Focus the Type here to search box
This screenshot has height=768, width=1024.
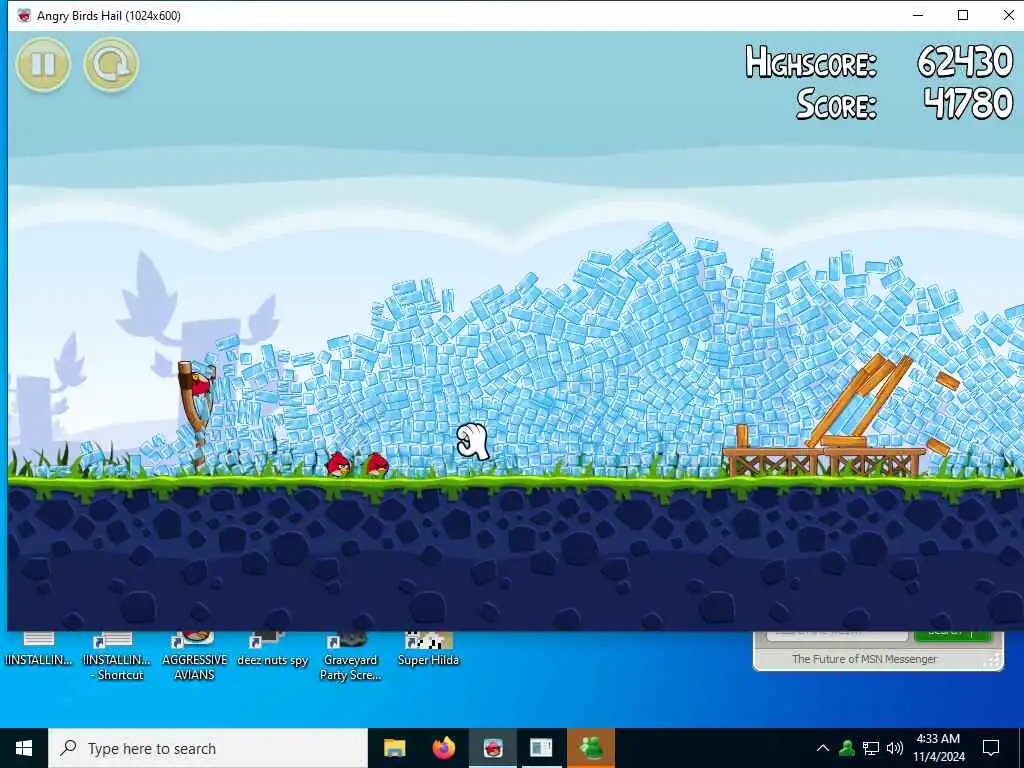(x=208, y=748)
